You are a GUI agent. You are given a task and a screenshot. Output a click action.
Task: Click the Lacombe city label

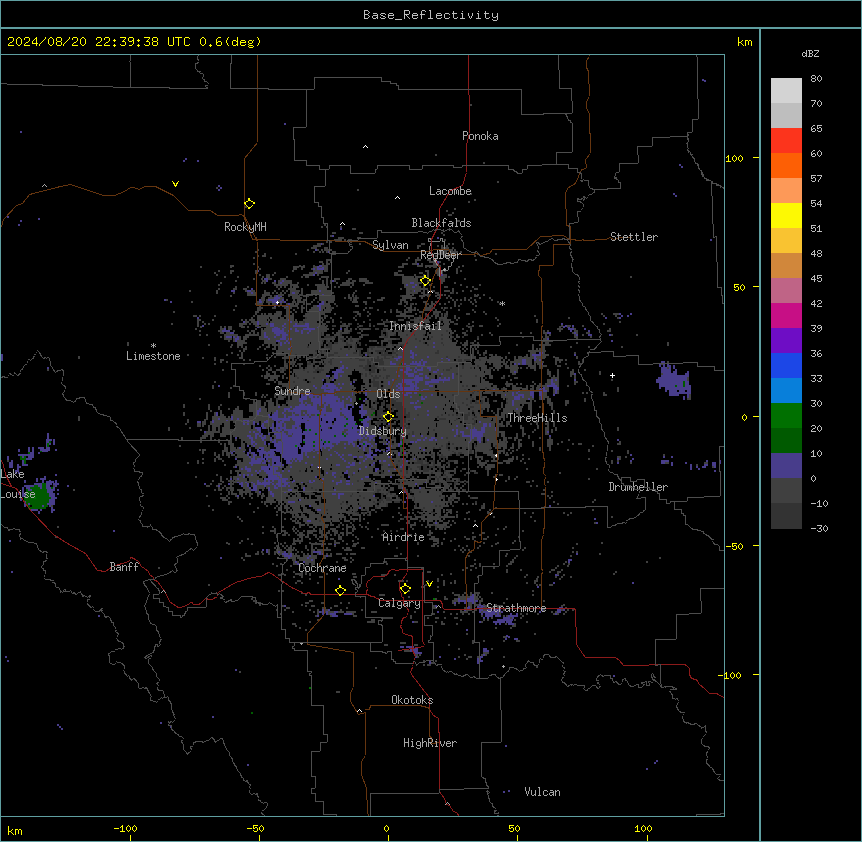(x=450, y=191)
